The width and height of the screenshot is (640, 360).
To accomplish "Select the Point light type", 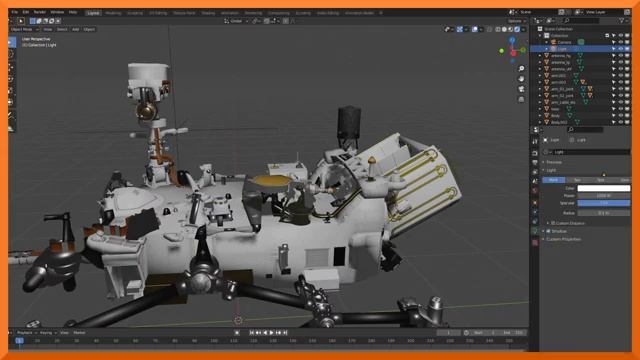I will click(553, 180).
